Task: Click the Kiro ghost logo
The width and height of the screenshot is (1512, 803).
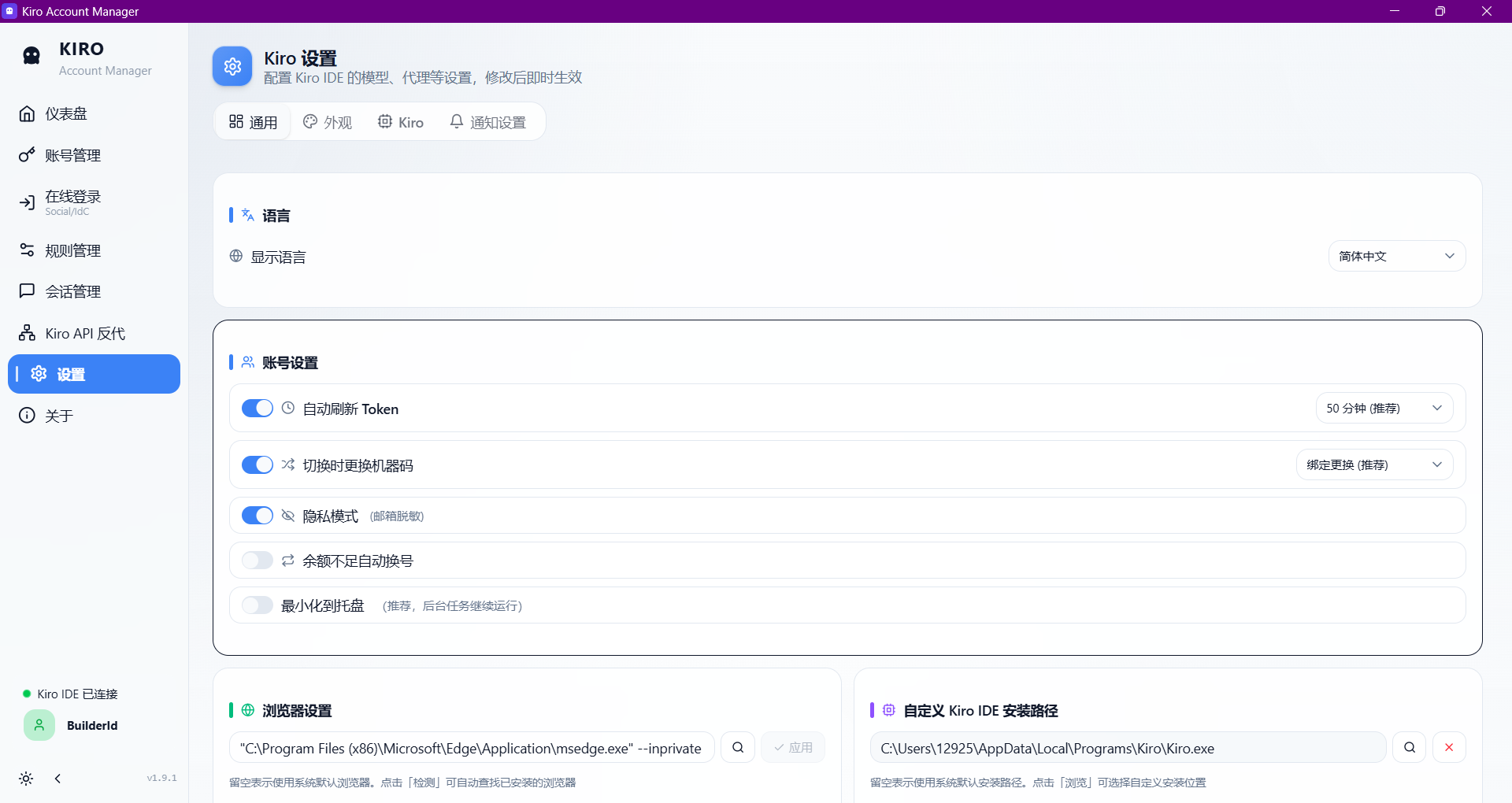Action: (31, 55)
